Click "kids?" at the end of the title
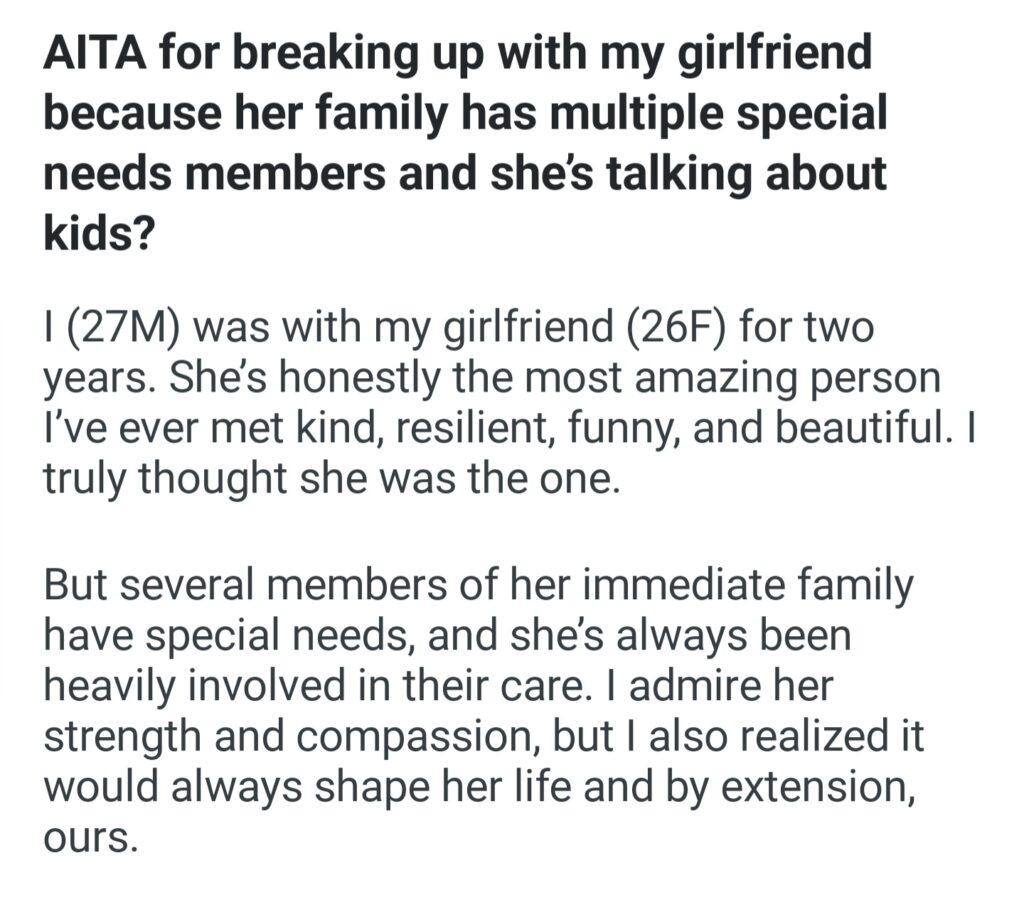The height and width of the screenshot is (902, 1024). click(x=94, y=235)
